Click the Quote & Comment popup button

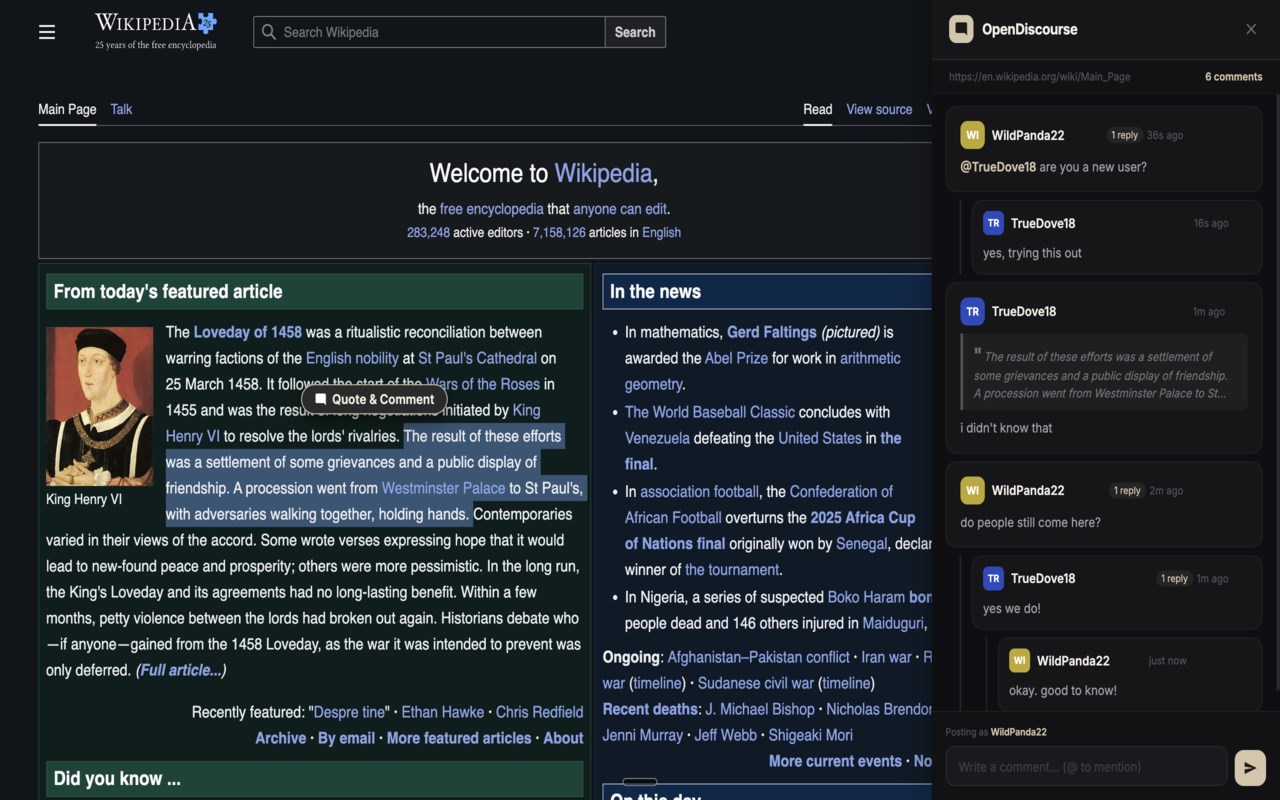(374, 399)
